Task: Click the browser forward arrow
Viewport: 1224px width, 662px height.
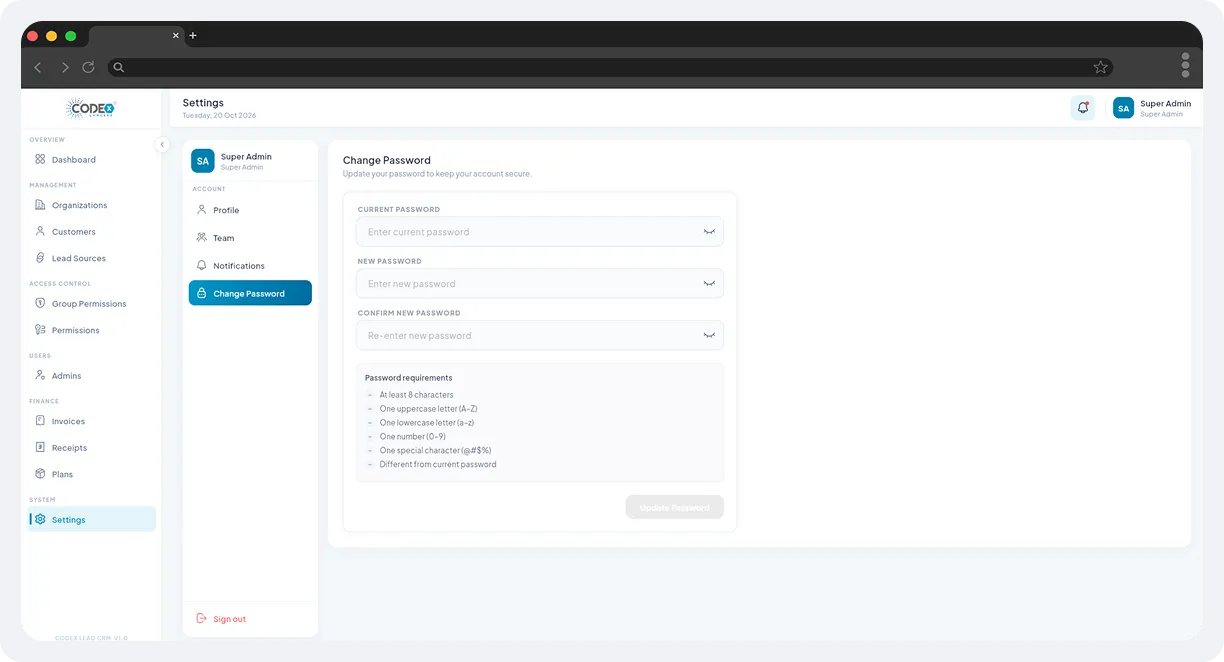Action: pyautogui.click(x=65, y=67)
